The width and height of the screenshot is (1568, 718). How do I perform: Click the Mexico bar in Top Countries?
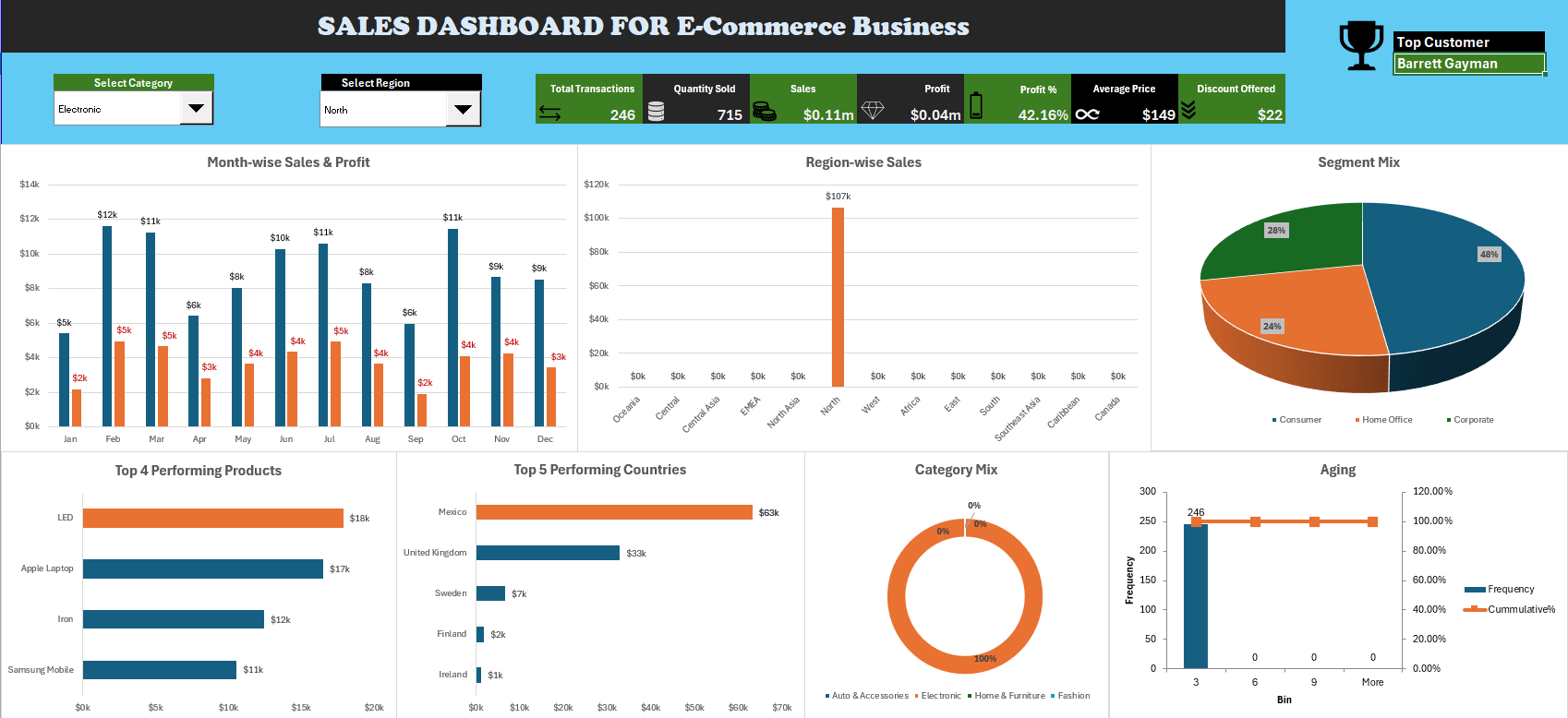point(614,512)
